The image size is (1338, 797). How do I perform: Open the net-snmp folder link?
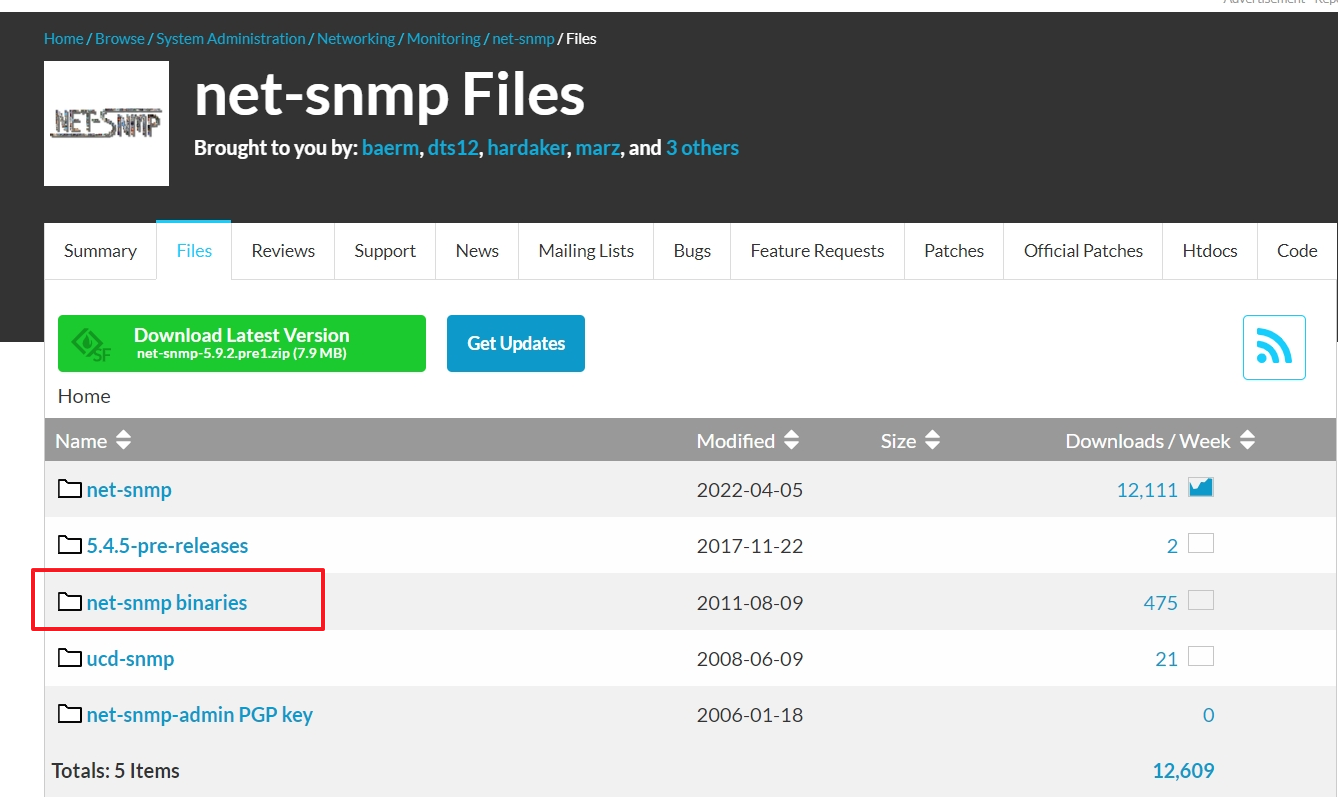pyautogui.click(x=129, y=490)
